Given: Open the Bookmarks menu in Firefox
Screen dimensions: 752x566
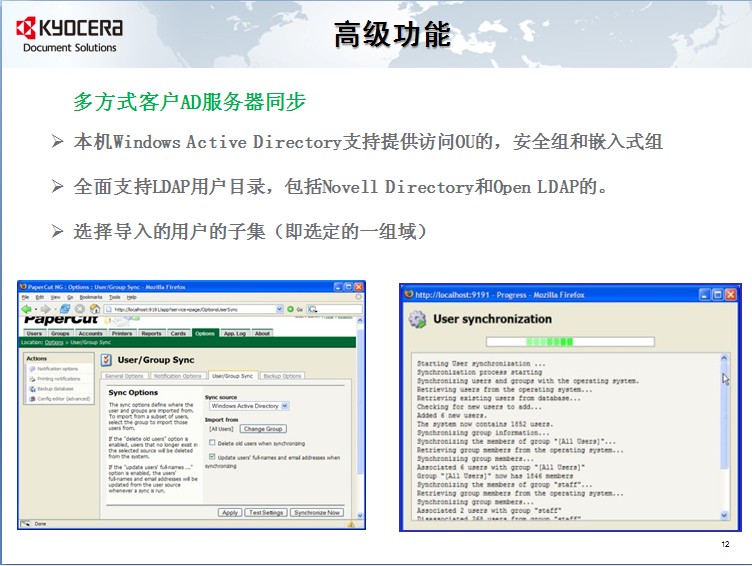Looking at the screenshot, I should (x=90, y=297).
